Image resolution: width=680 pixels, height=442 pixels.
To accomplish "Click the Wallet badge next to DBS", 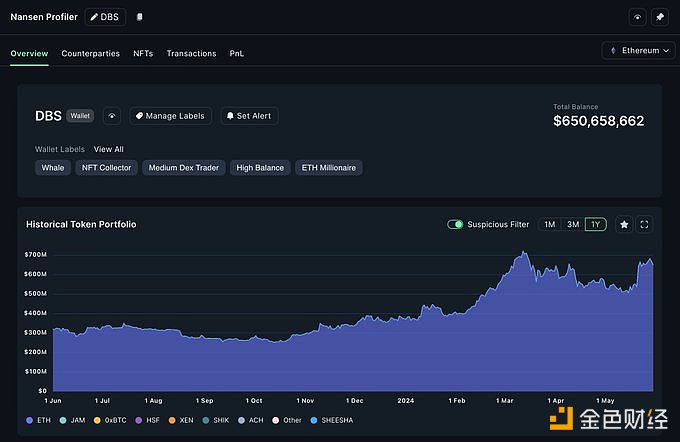I will pos(80,116).
